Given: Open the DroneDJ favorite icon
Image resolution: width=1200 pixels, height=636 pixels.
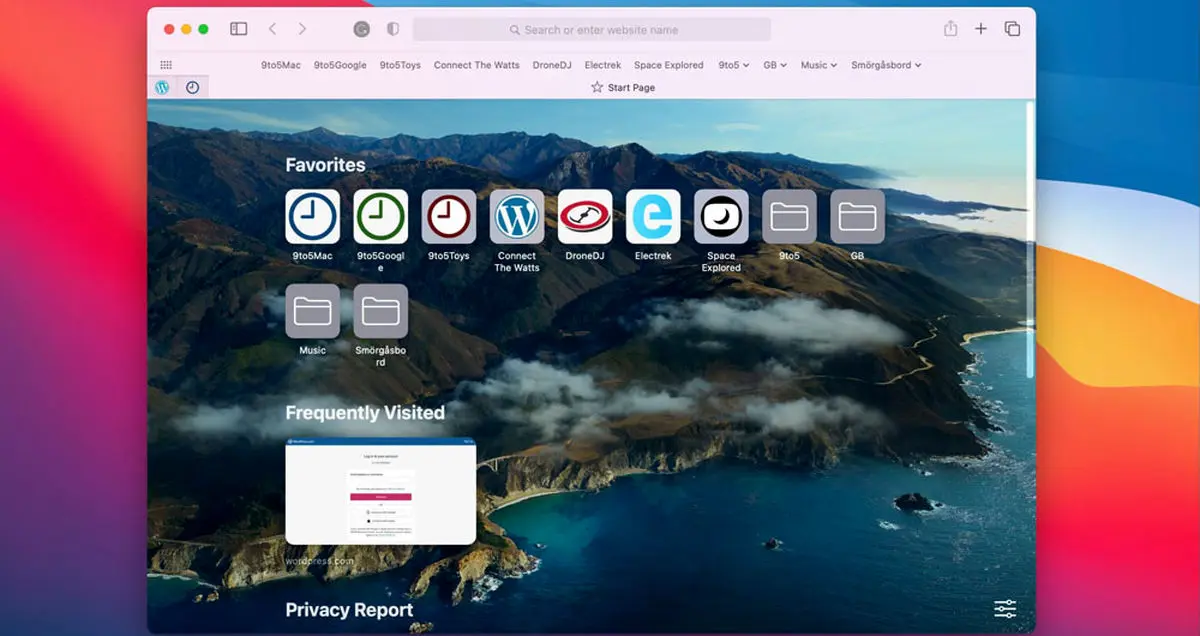Looking at the screenshot, I should 585,216.
